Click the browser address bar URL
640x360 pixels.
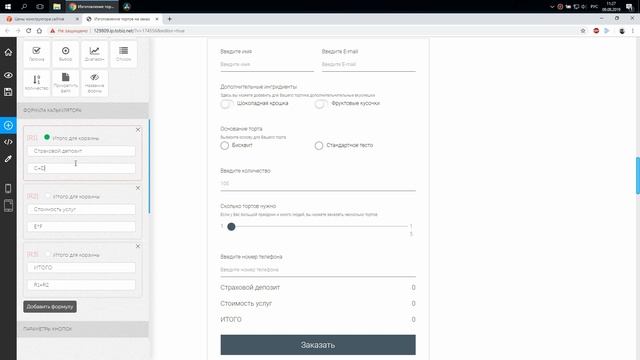coord(139,31)
